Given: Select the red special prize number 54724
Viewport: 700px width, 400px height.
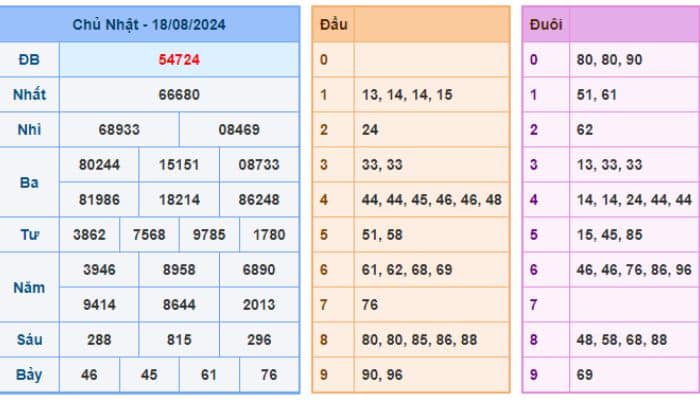Looking at the screenshot, I should (x=179, y=60).
